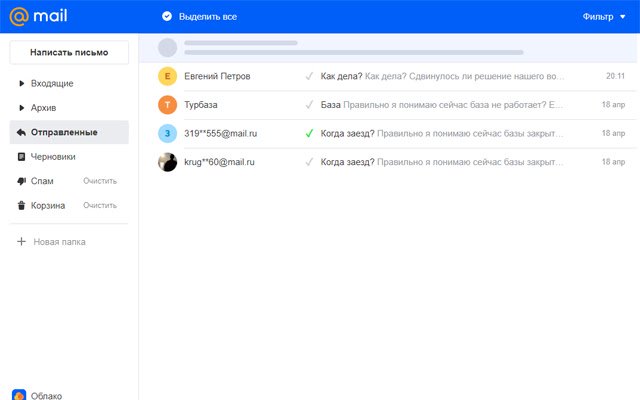Click the Написать письмо button
The height and width of the screenshot is (400, 640).
click(x=69, y=52)
